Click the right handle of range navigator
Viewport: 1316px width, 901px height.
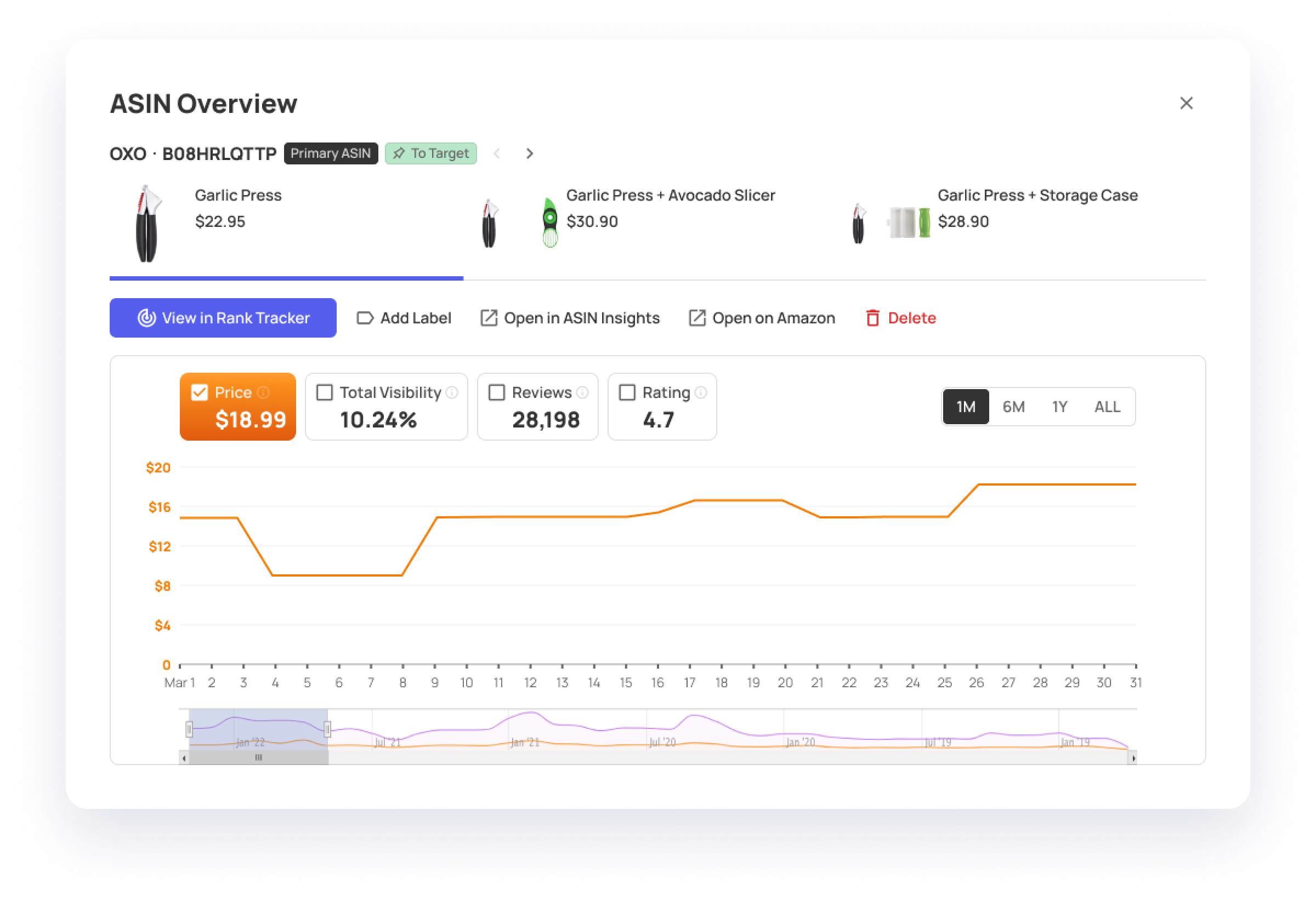(x=327, y=729)
